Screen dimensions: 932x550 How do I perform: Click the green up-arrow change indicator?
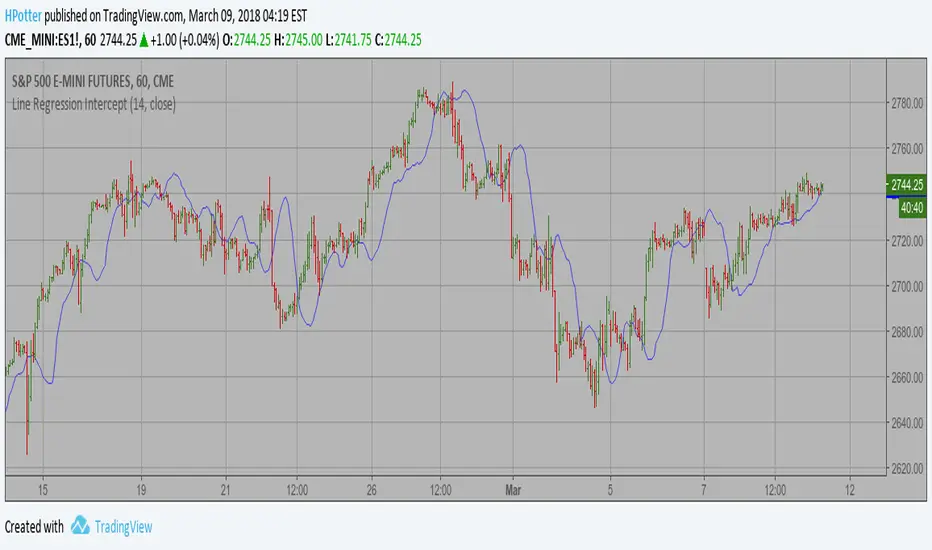click(x=143, y=40)
